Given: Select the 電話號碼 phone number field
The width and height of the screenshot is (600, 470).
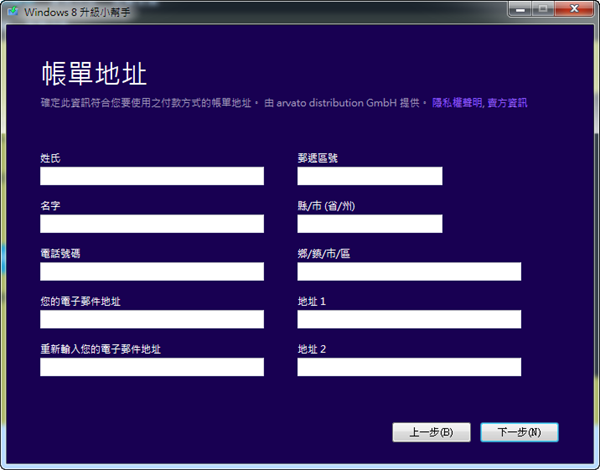Looking at the screenshot, I should pyautogui.click(x=152, y=272).
